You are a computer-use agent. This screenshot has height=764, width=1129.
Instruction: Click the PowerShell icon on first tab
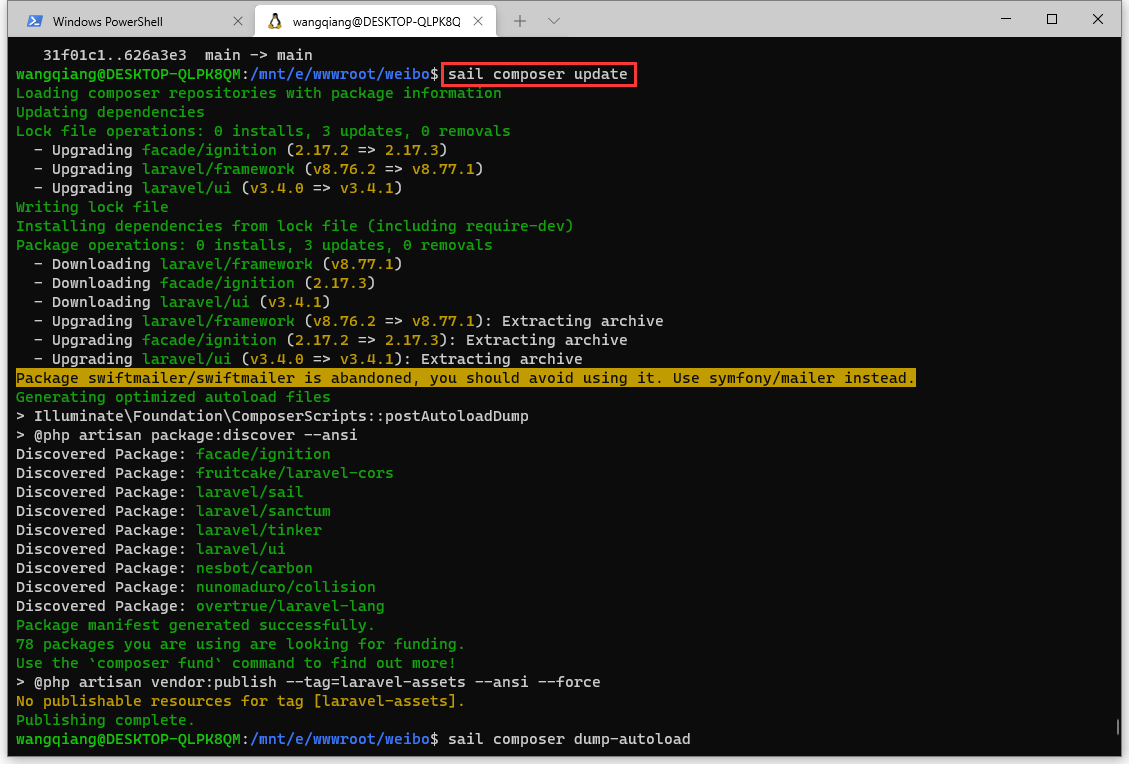pyautogui.click(x=35, y=21)
